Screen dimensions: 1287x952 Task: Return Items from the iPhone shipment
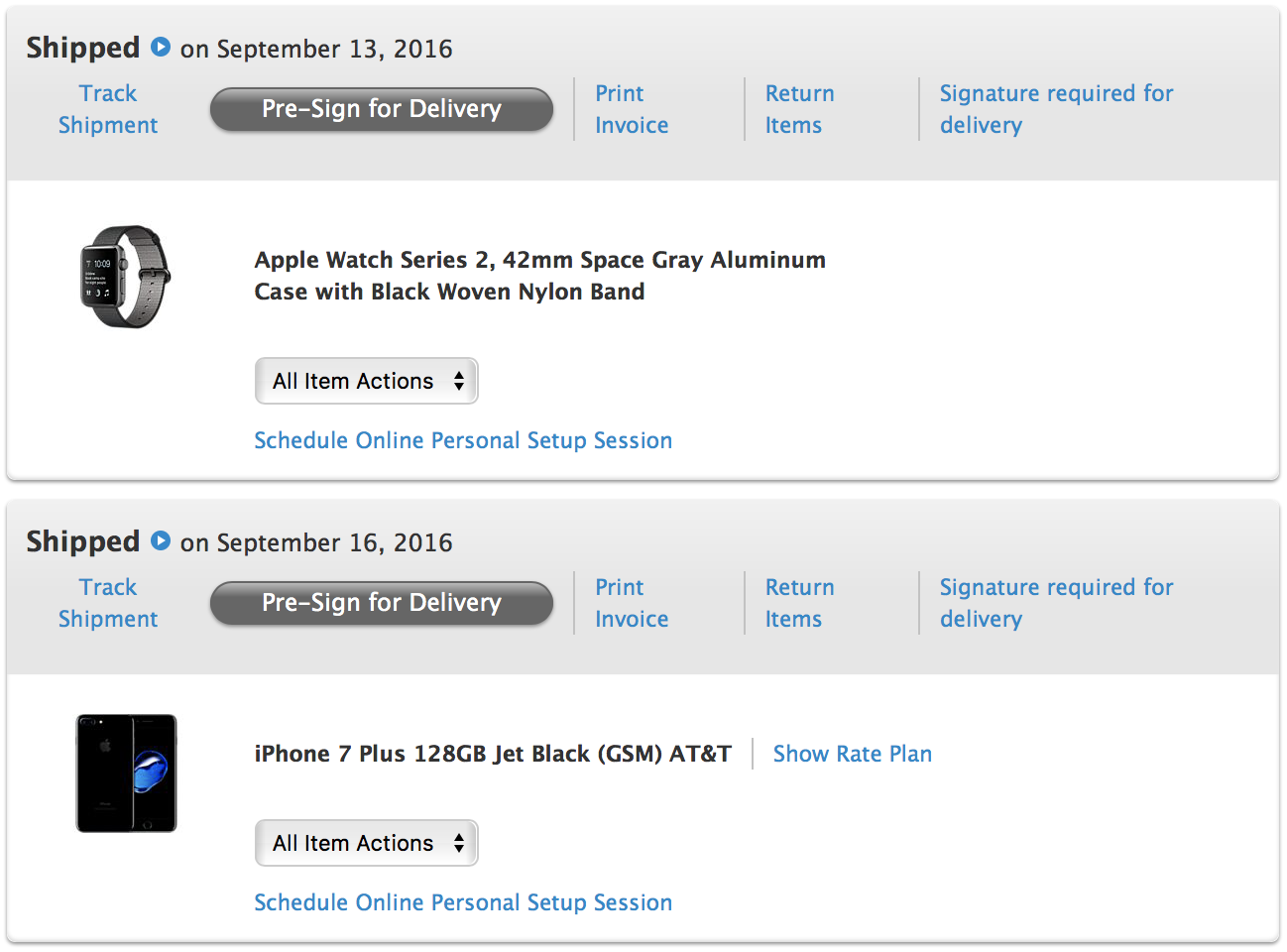pyautogui.click(x=799, y=603)
